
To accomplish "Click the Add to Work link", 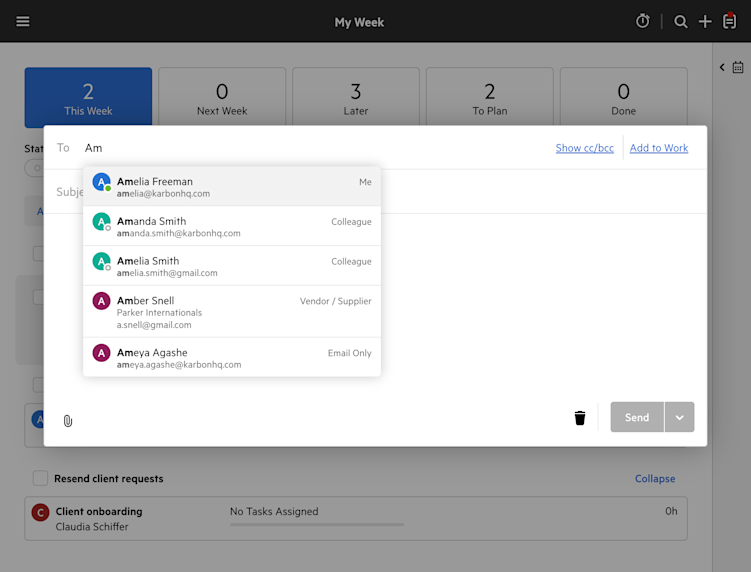I will point(659,148).
